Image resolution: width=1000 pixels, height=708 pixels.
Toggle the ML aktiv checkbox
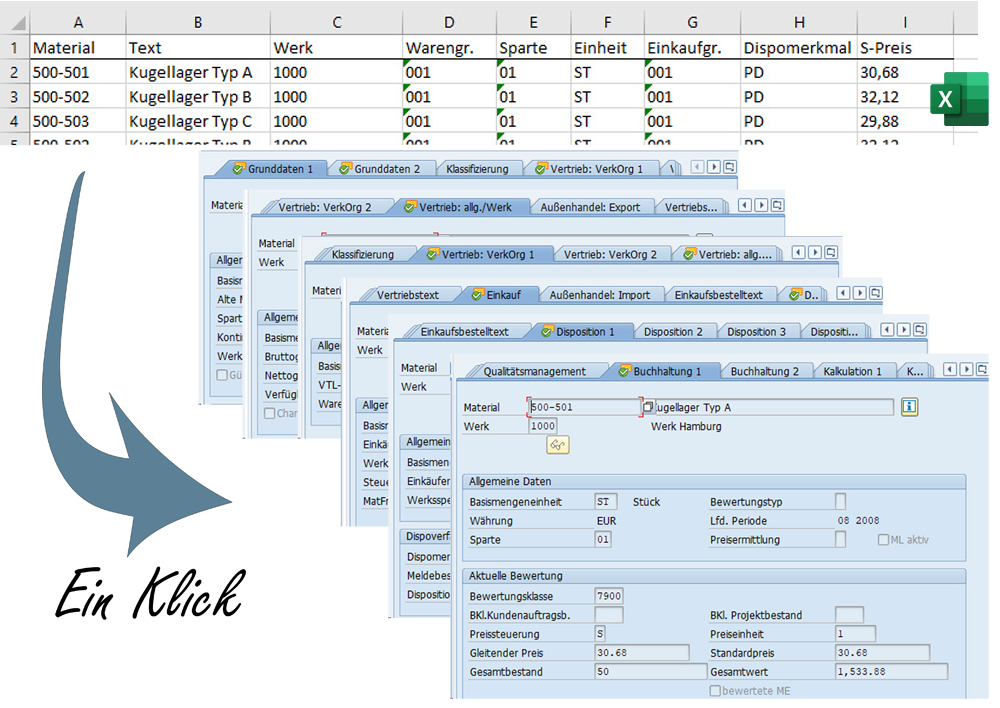tap(883, 540)
